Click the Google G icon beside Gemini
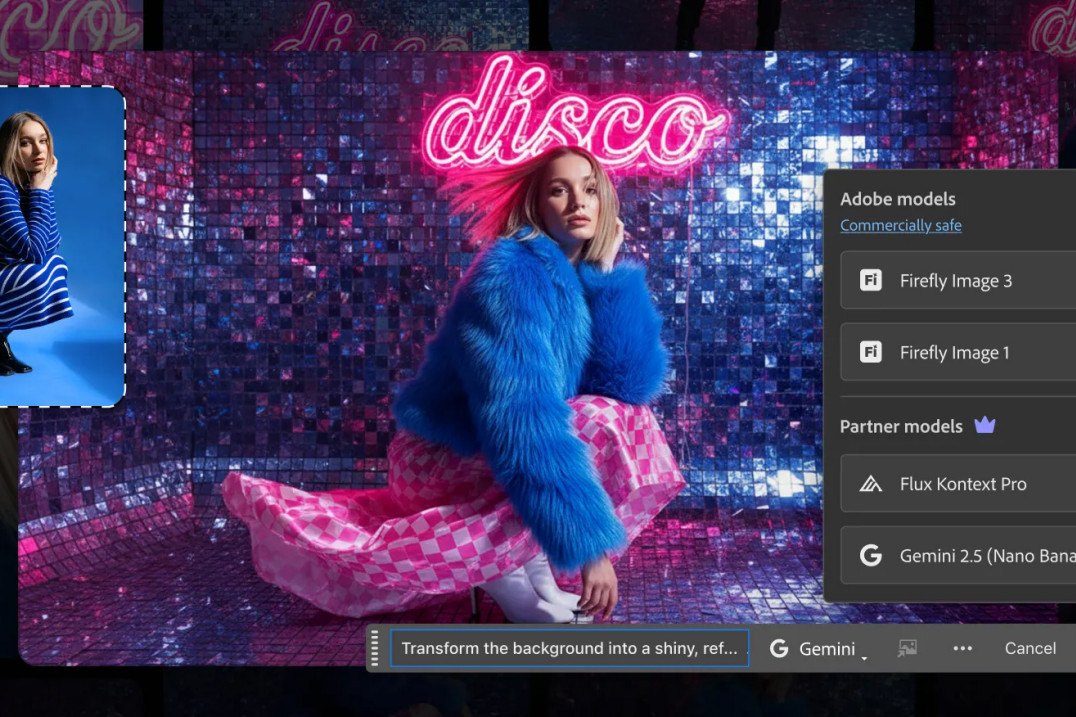1076x717 pixels. pyautogui.click(x=779, y=648)
